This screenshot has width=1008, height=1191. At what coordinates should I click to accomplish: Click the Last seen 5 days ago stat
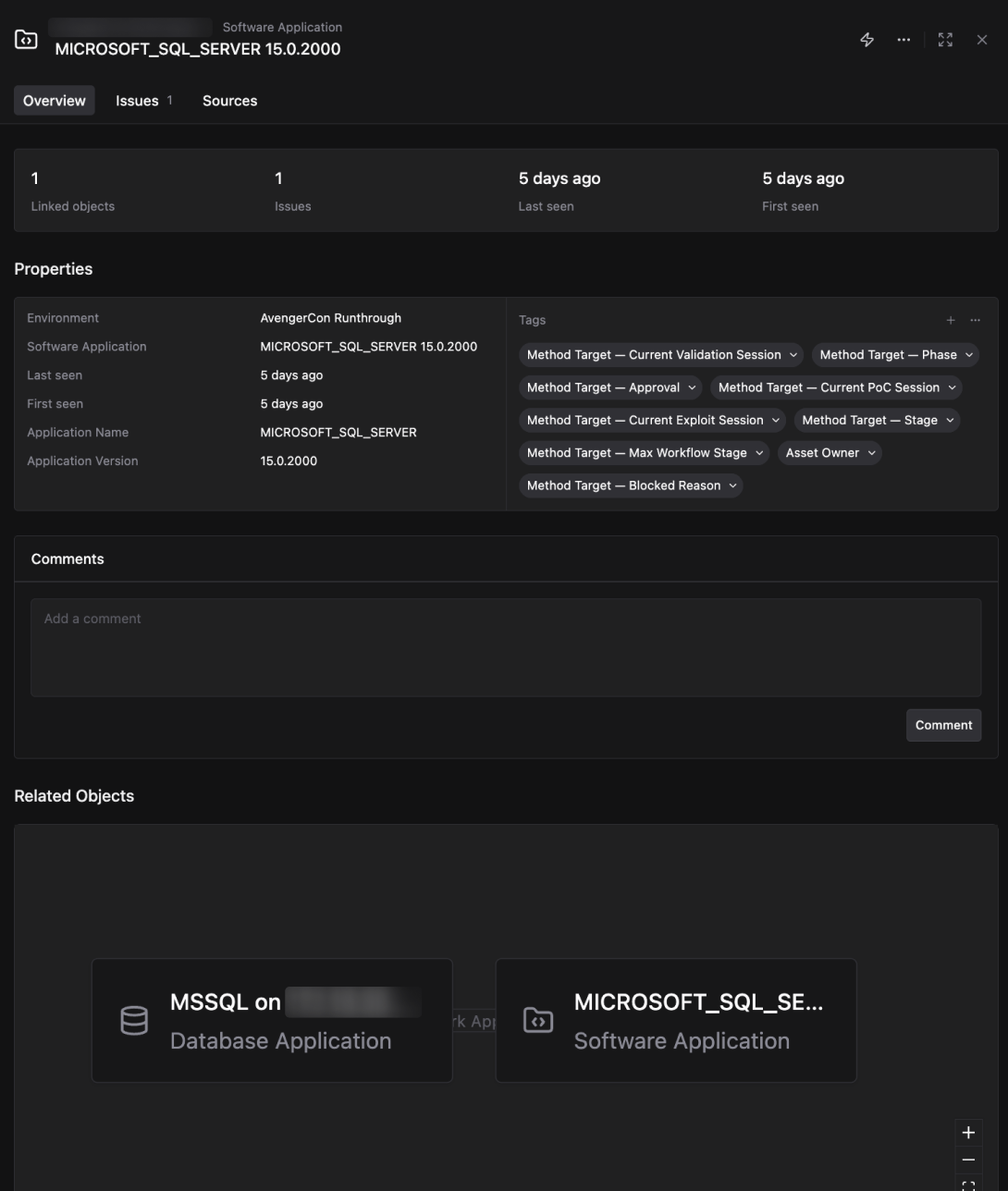point(559,190)
